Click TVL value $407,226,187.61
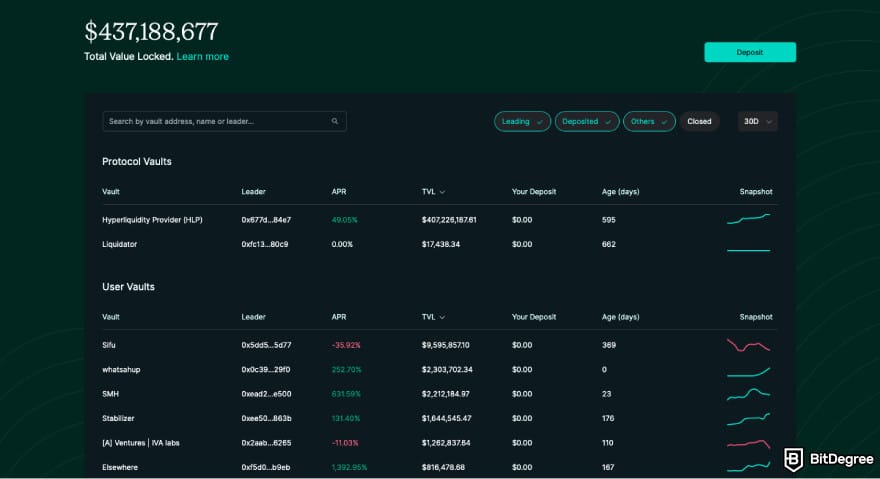The width and height of the screenshot is (880, 479). tap(449, 220)
